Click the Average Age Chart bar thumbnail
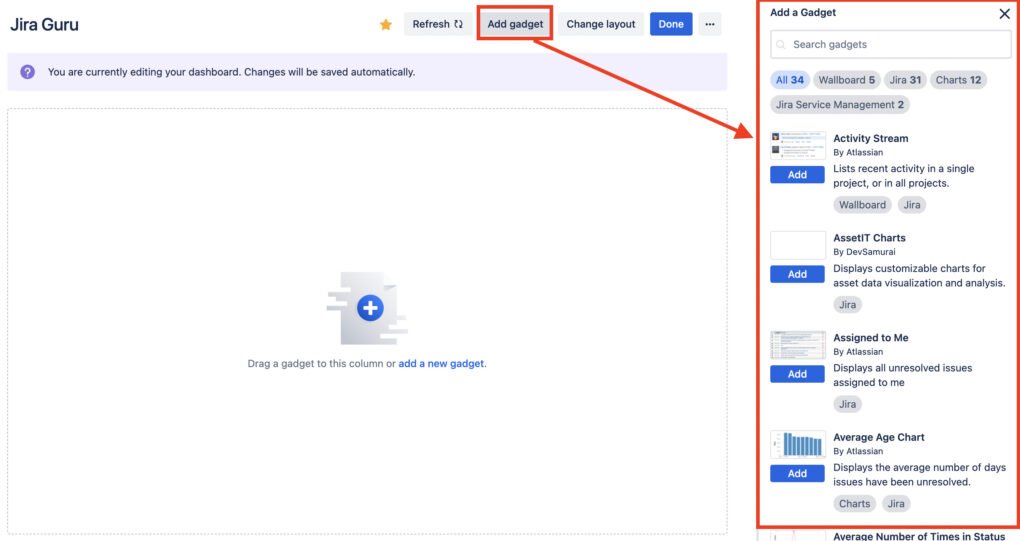Screen dimensions: 1020x541 798,445
